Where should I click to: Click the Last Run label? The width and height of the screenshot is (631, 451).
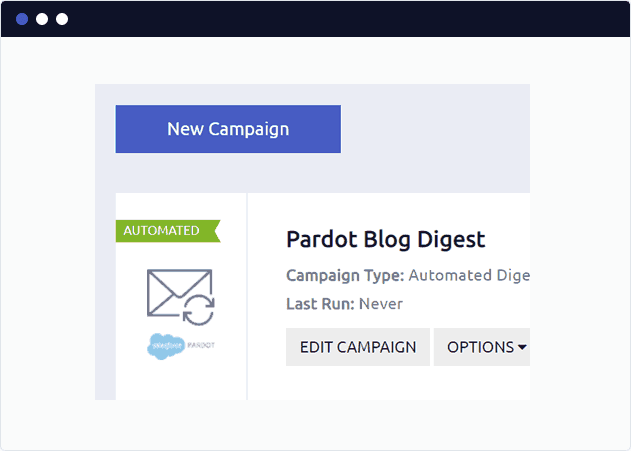[320, 304]
